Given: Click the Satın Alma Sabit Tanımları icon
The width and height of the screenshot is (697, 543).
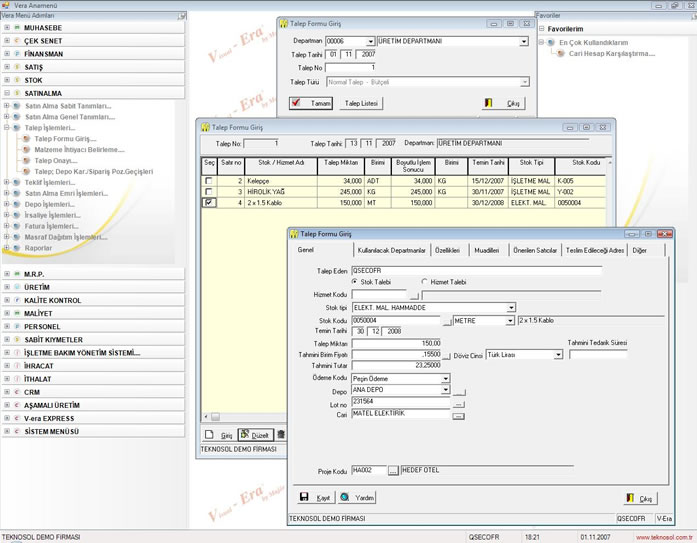Looking at the screenshot, I should click(x=17, y=106).
